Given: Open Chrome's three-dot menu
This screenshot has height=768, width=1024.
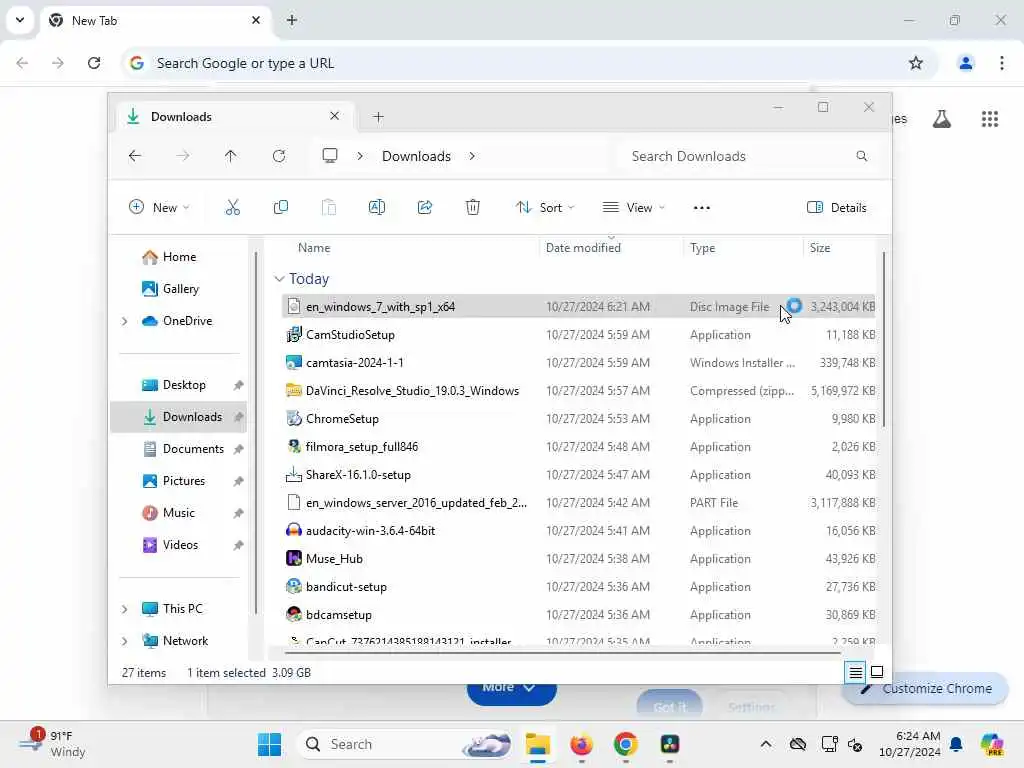Looking at the screenshot, I should (x=1002, y=63).
